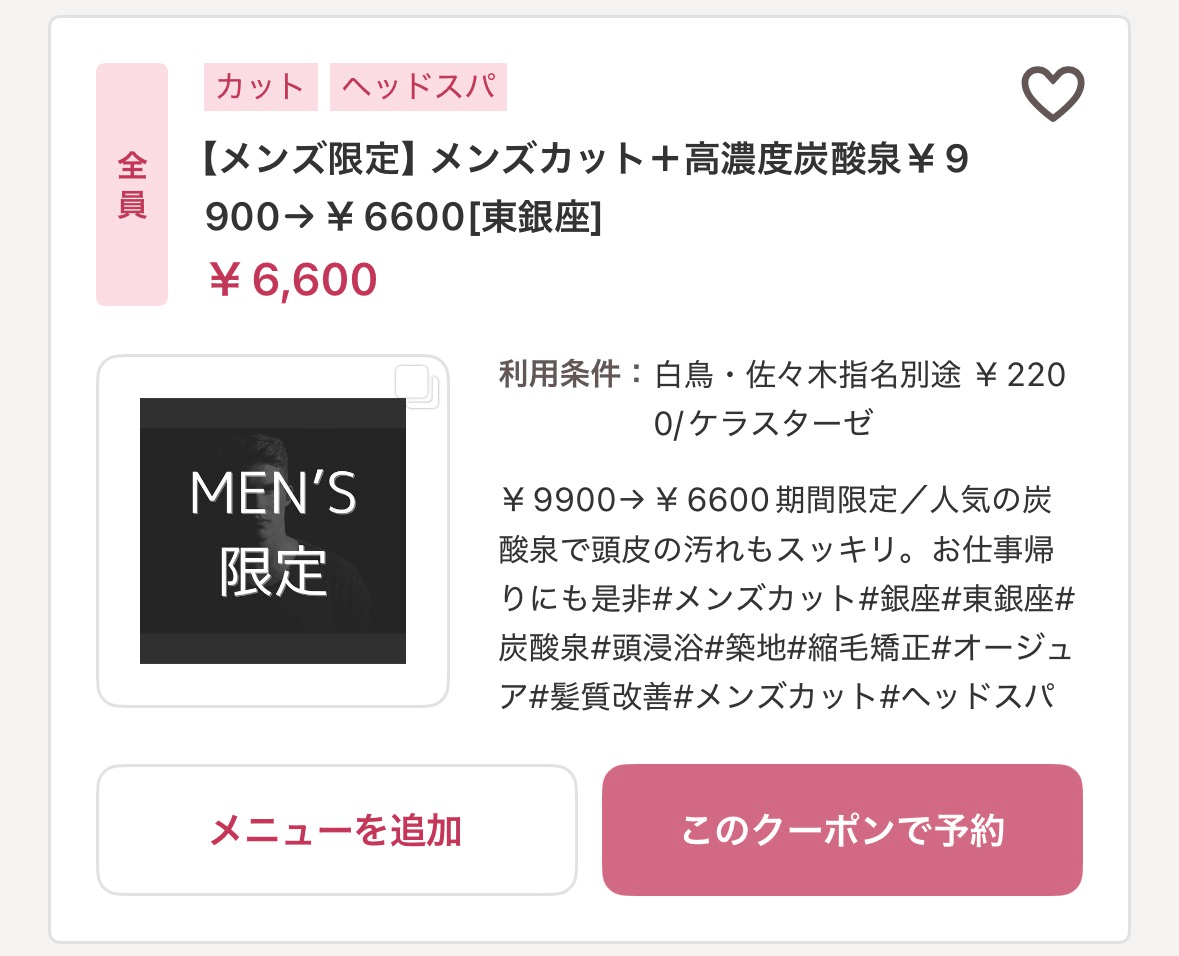Select the カット category tag
1179x956 pixels.
click(260, 87)
